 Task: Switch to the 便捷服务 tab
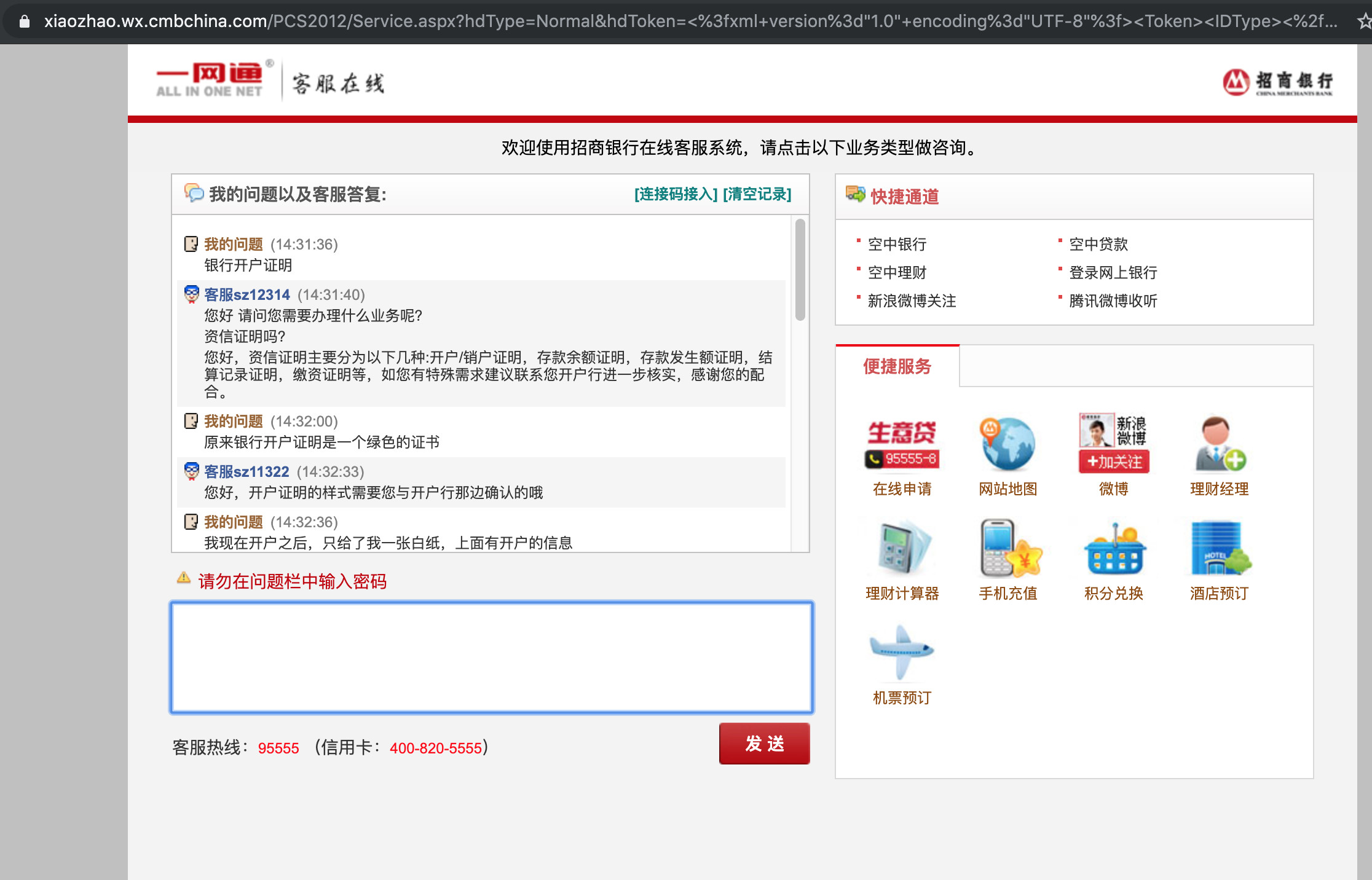click(897, 366)
